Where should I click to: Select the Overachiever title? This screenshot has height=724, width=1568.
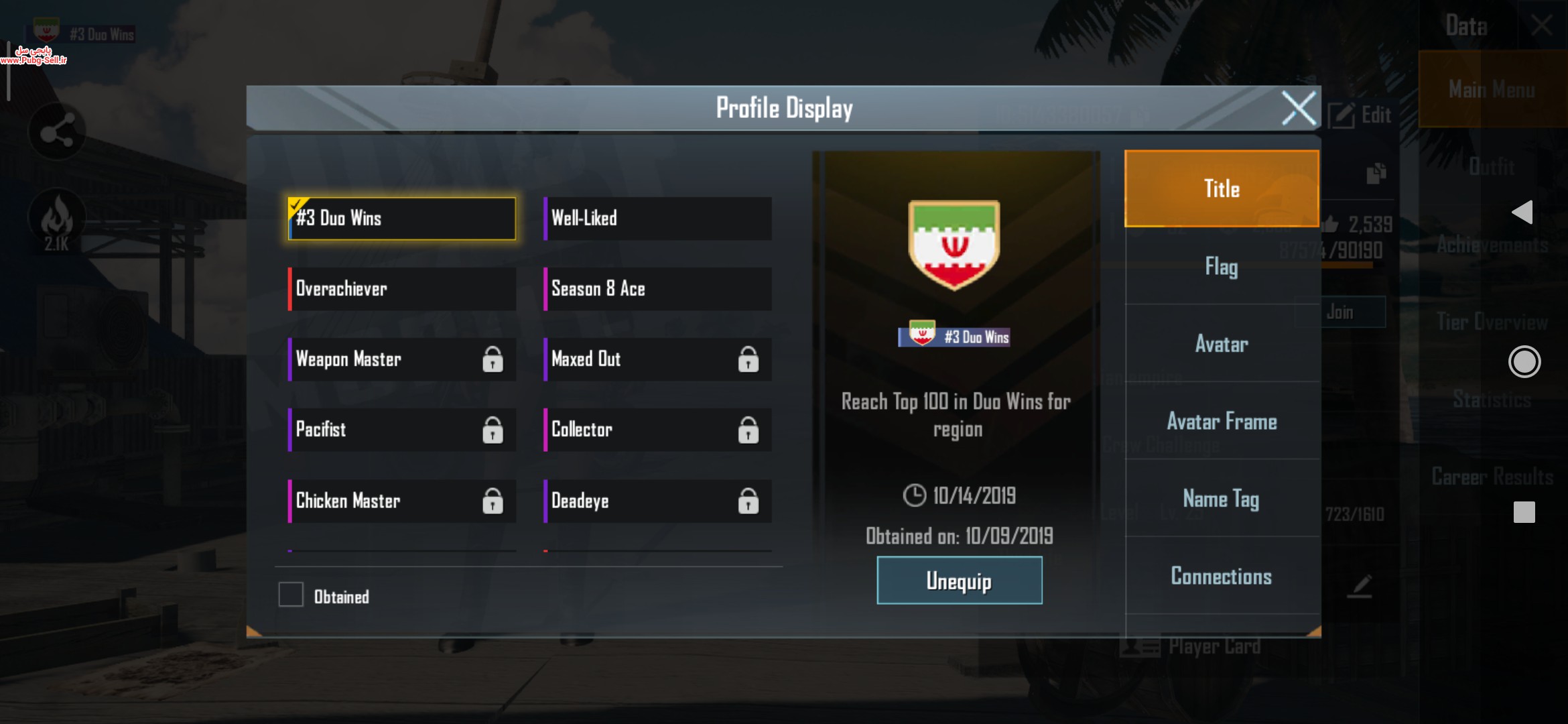click(x=402, y=289)
